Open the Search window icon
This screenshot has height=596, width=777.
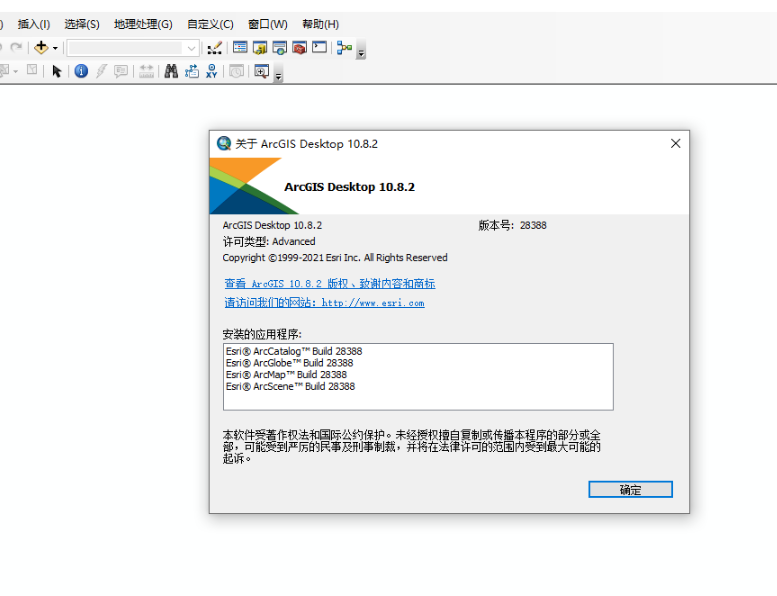tap(279, 48)
